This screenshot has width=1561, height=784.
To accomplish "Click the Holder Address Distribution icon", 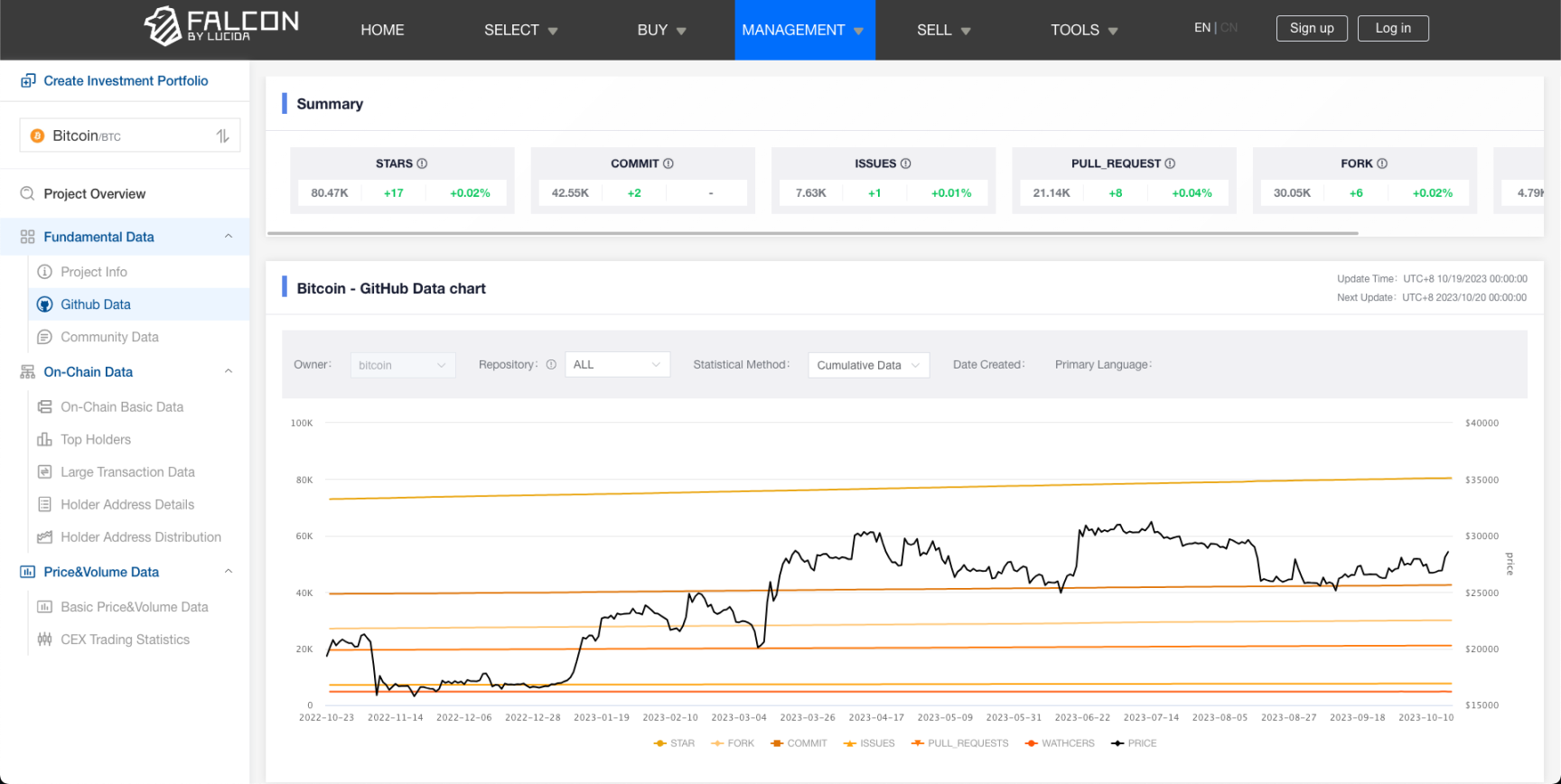I will (x=44, y=537).
